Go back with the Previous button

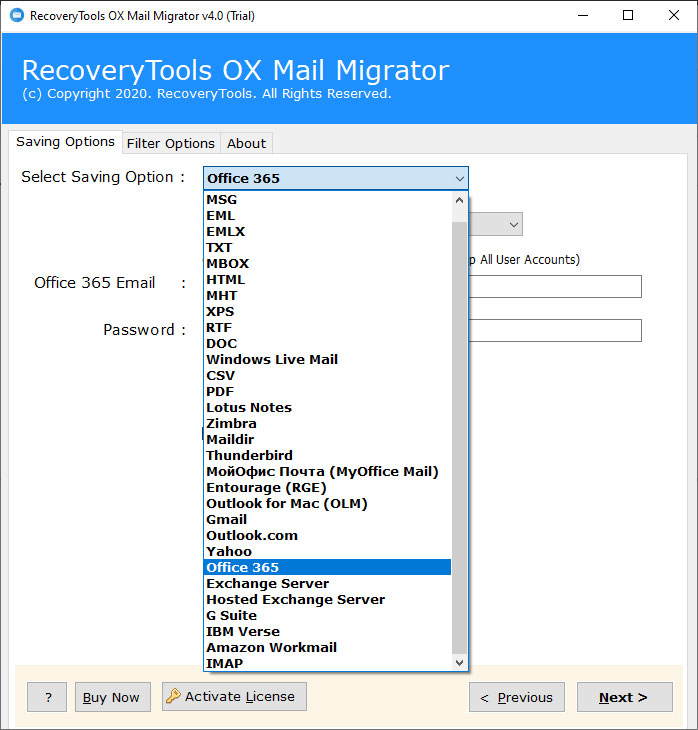(x=517, y=697)
